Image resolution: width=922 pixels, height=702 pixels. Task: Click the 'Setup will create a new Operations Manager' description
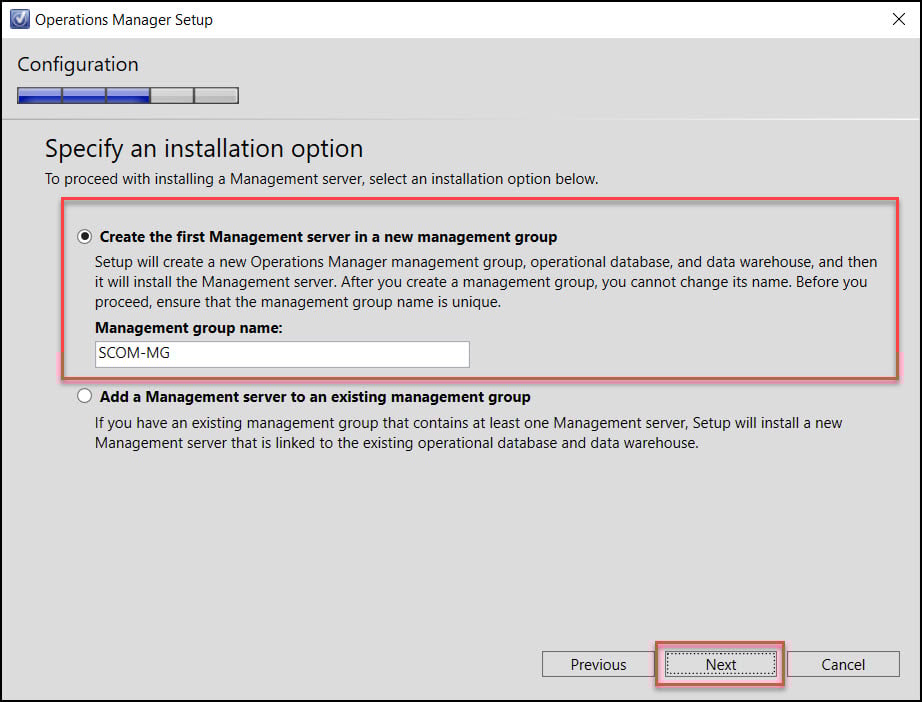pos(486,282)
